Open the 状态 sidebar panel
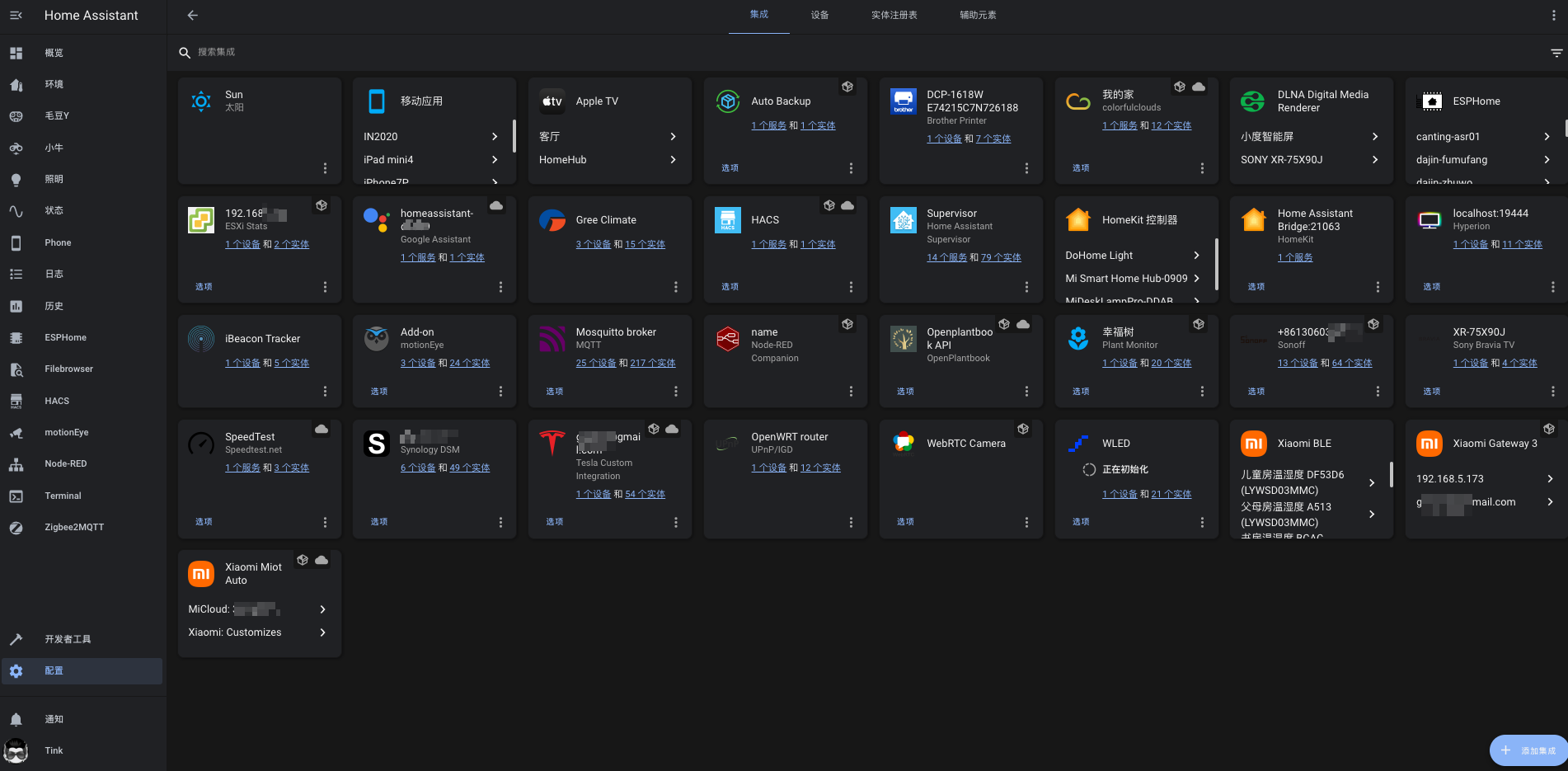 click(82, 210)
